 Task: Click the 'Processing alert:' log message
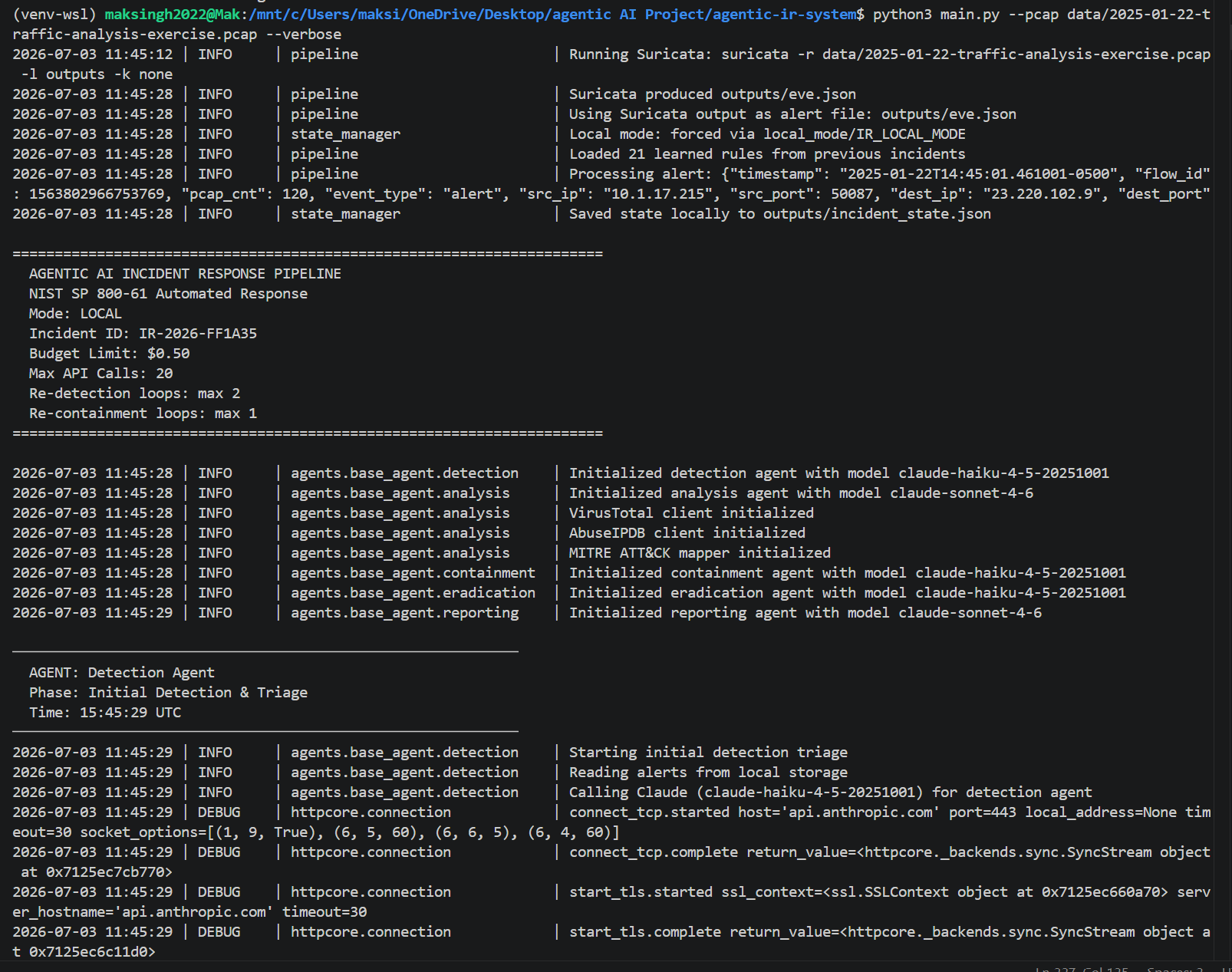pyautogui.click(x=890, y=174)
